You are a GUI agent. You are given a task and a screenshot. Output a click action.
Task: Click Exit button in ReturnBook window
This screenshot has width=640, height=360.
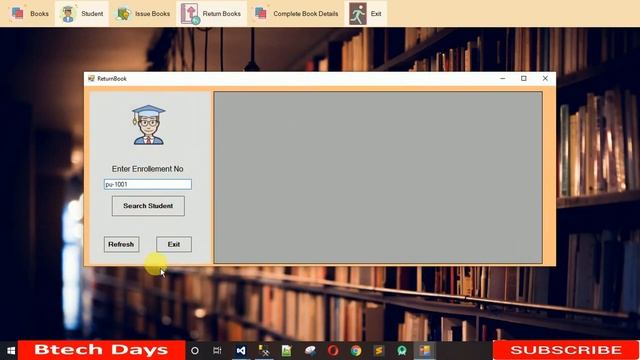pyautogui.click(x=174, y=244)
